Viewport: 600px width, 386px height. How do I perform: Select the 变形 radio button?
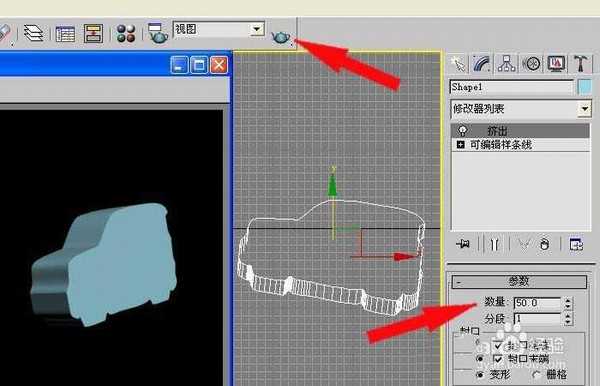(479, 375)
